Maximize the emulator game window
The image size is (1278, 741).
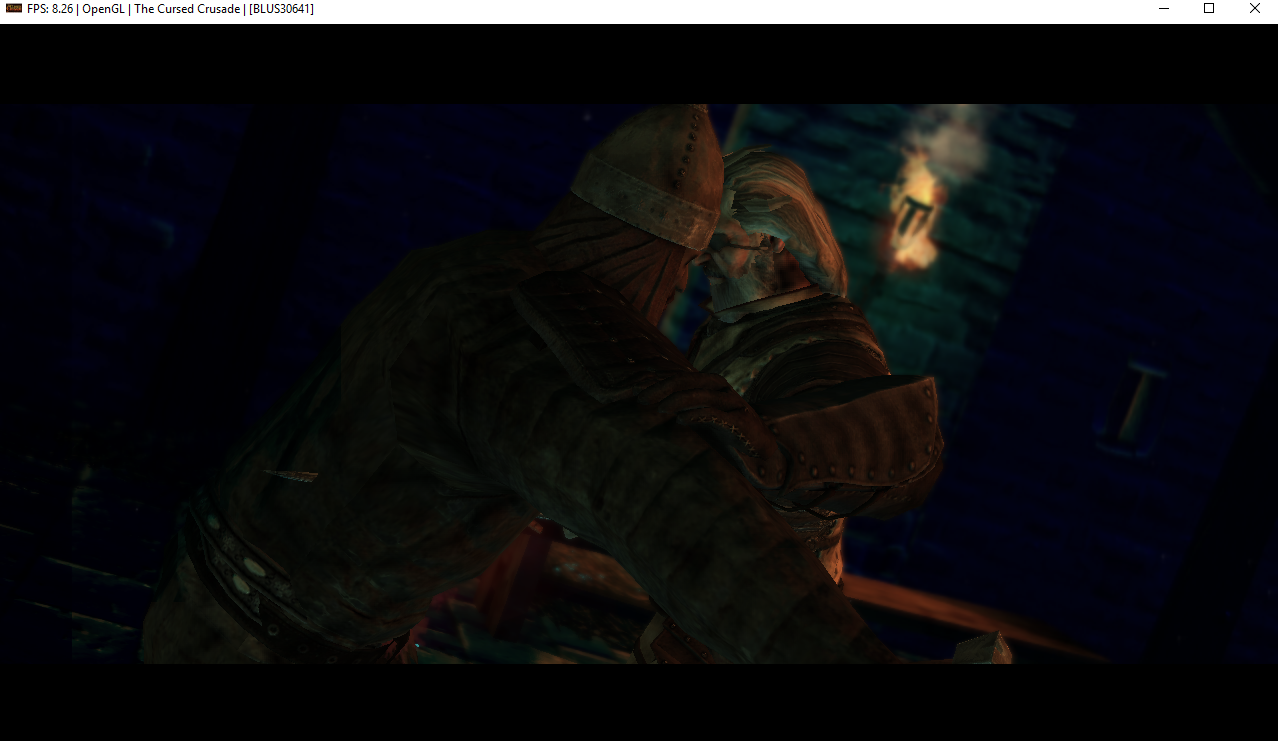click(1209, 9)
